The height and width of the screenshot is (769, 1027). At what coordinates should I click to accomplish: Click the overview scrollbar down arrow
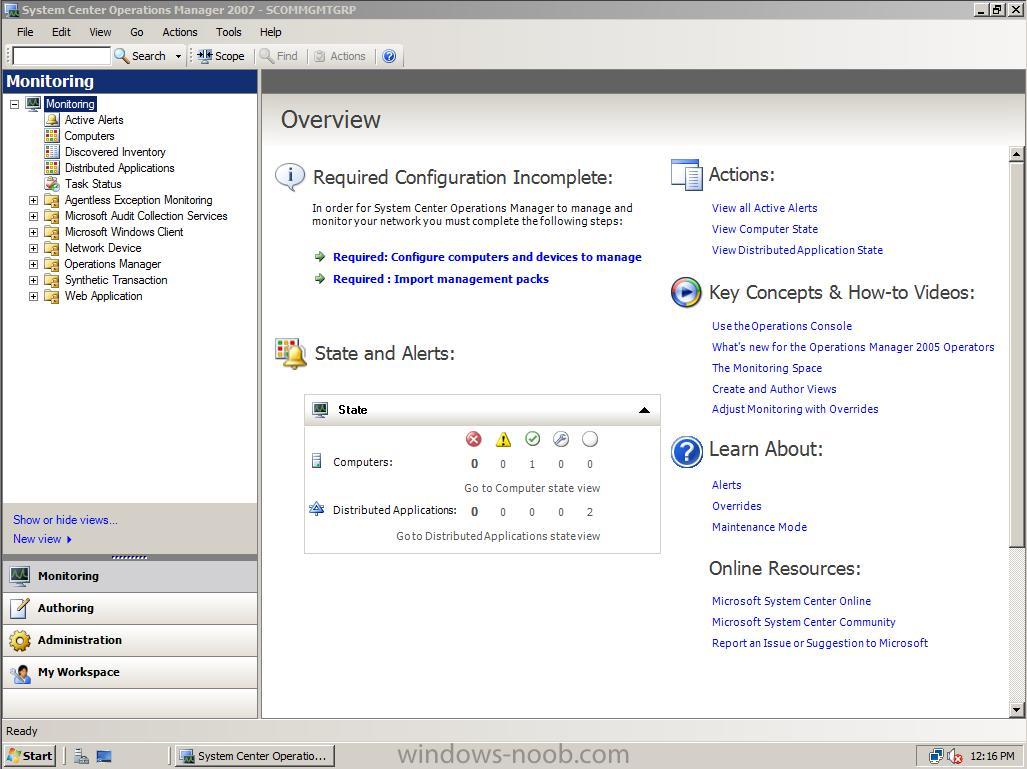[1016, 709]
